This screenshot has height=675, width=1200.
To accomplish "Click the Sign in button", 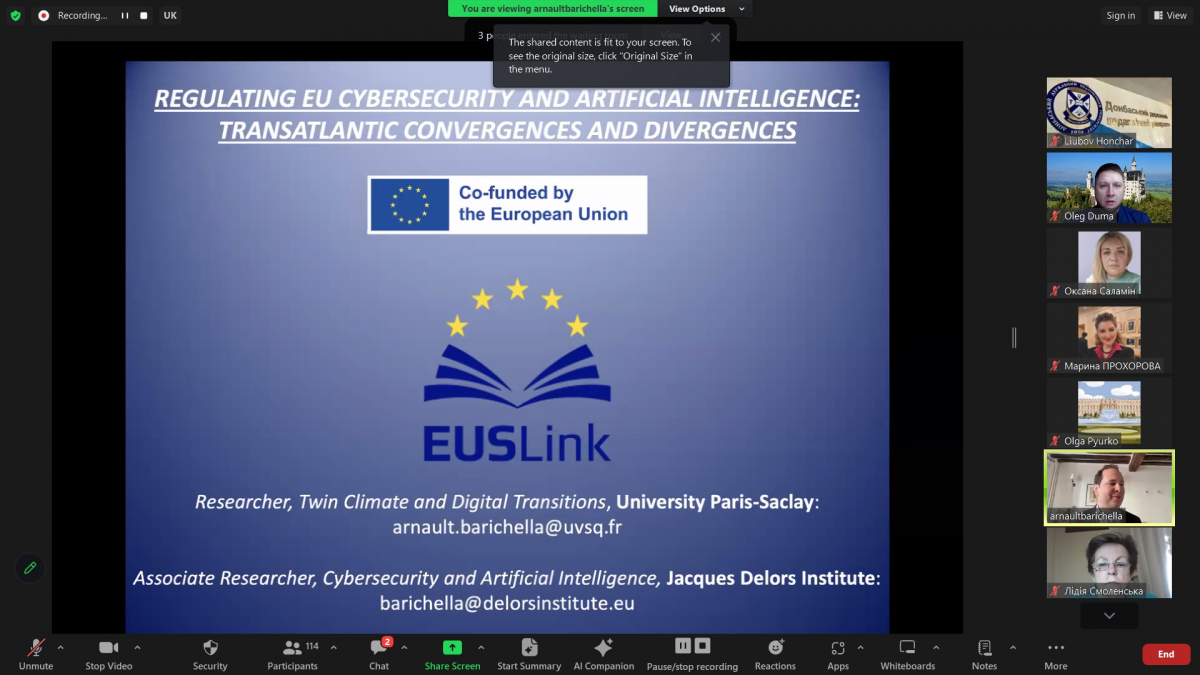I will 1120,16.
